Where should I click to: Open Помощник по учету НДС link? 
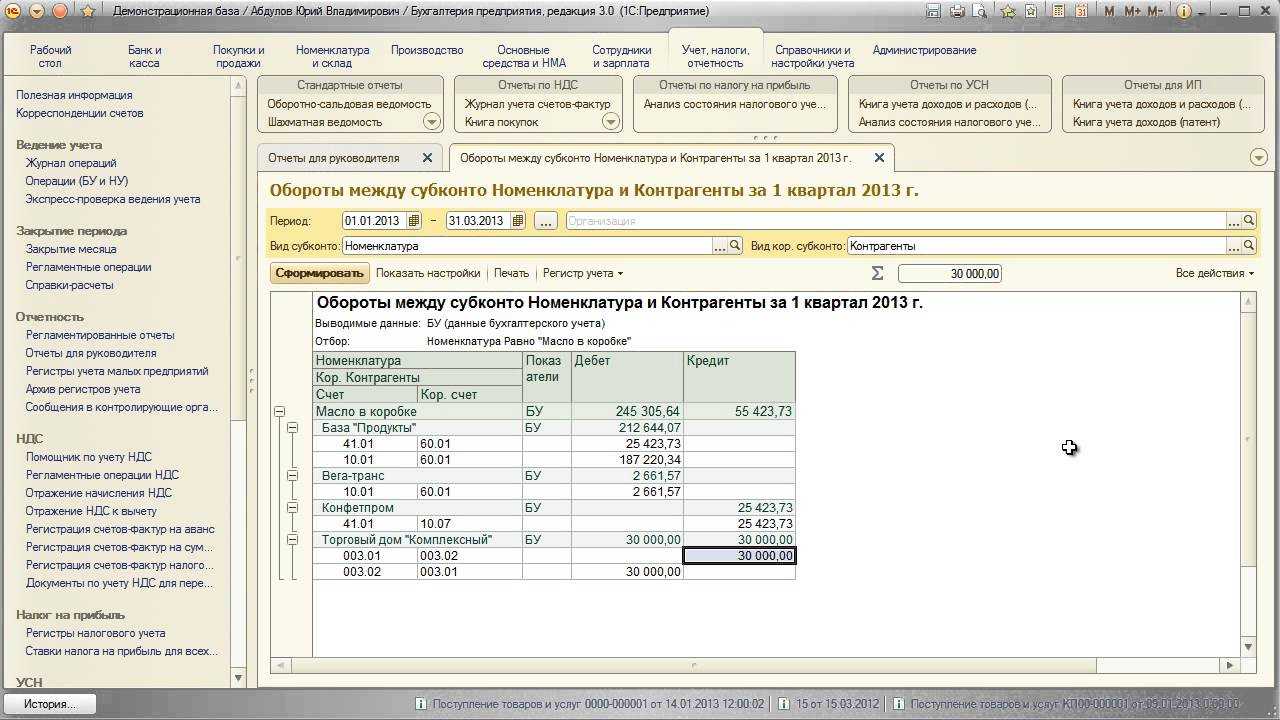[x=88, y=457]
